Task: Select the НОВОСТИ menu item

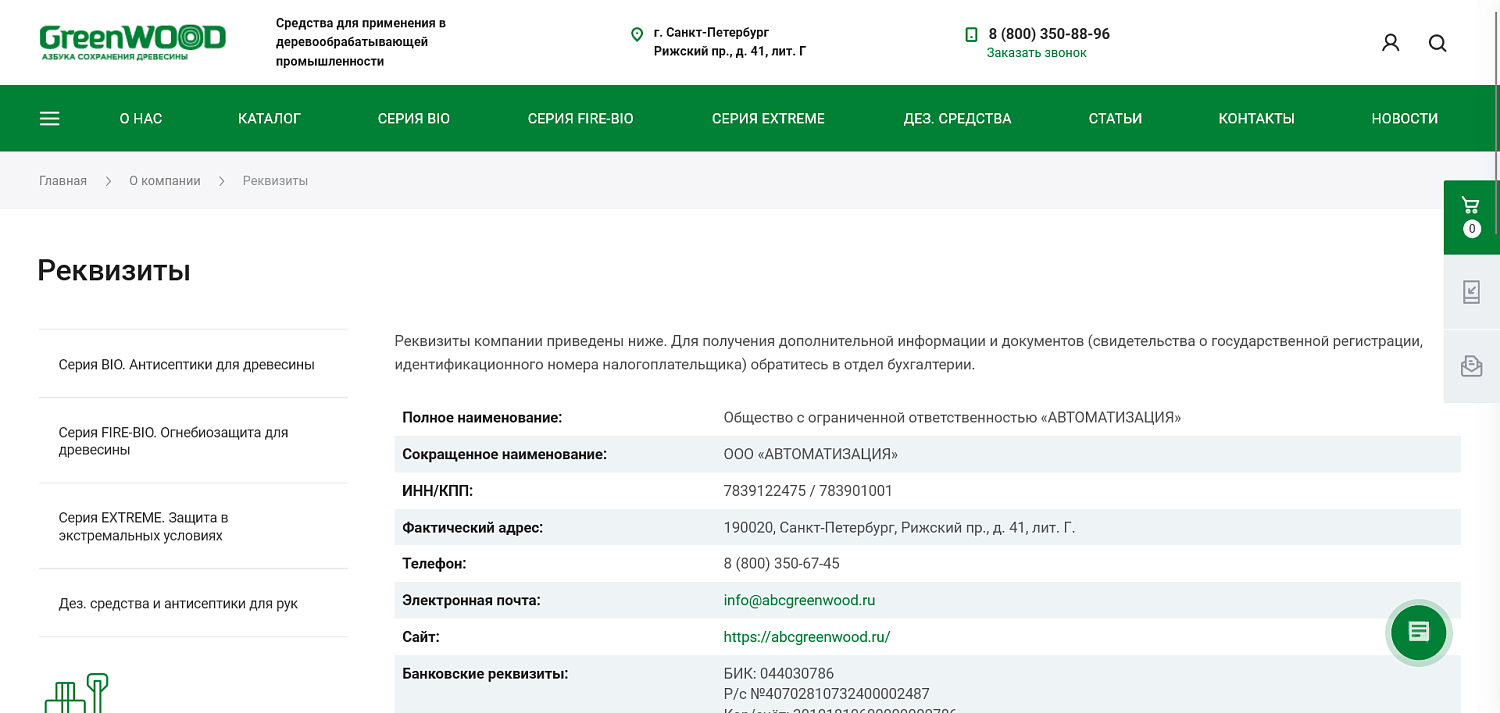Action: point(1404,118)
